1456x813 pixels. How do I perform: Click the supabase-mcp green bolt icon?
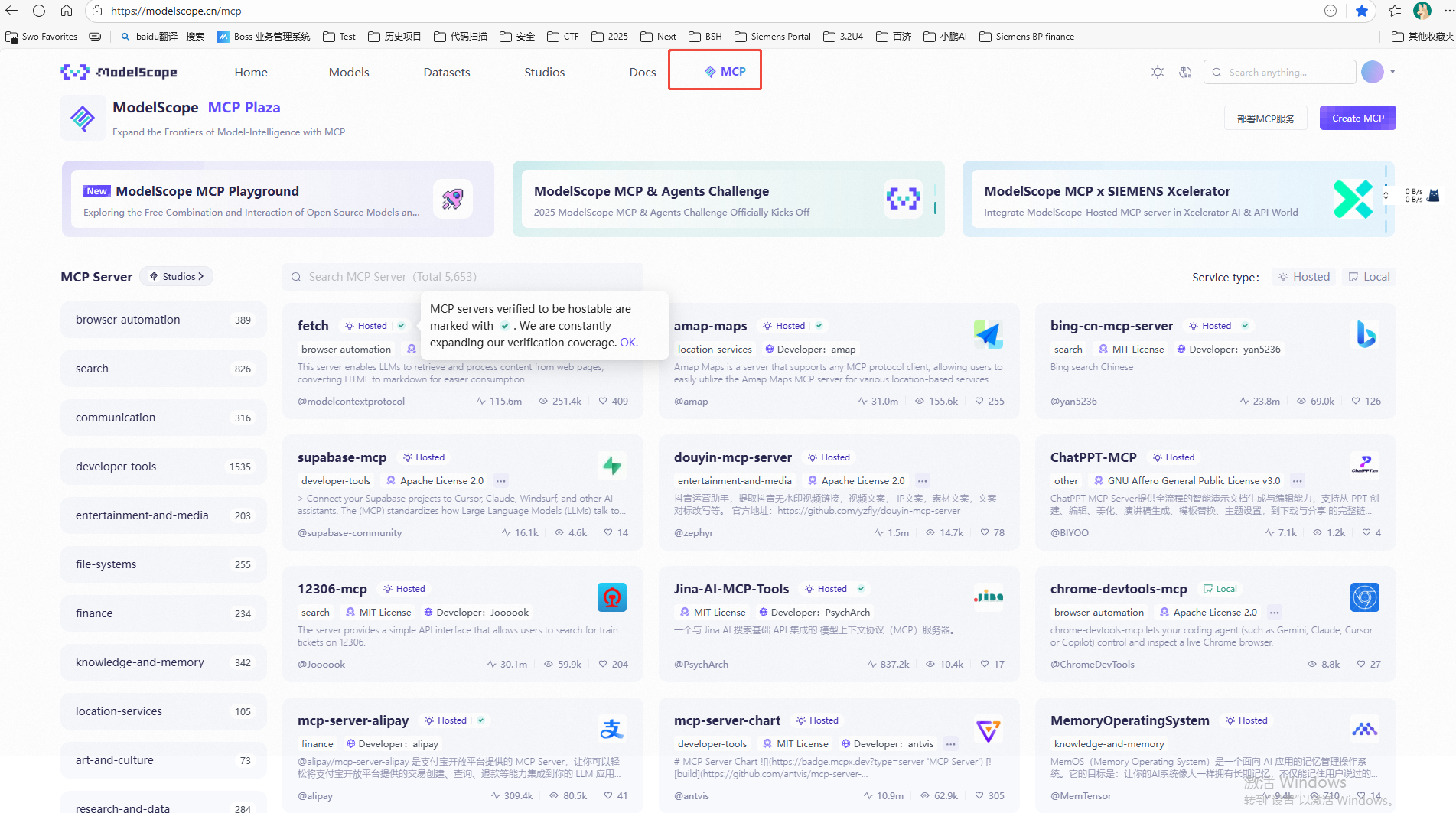(612, 466)
